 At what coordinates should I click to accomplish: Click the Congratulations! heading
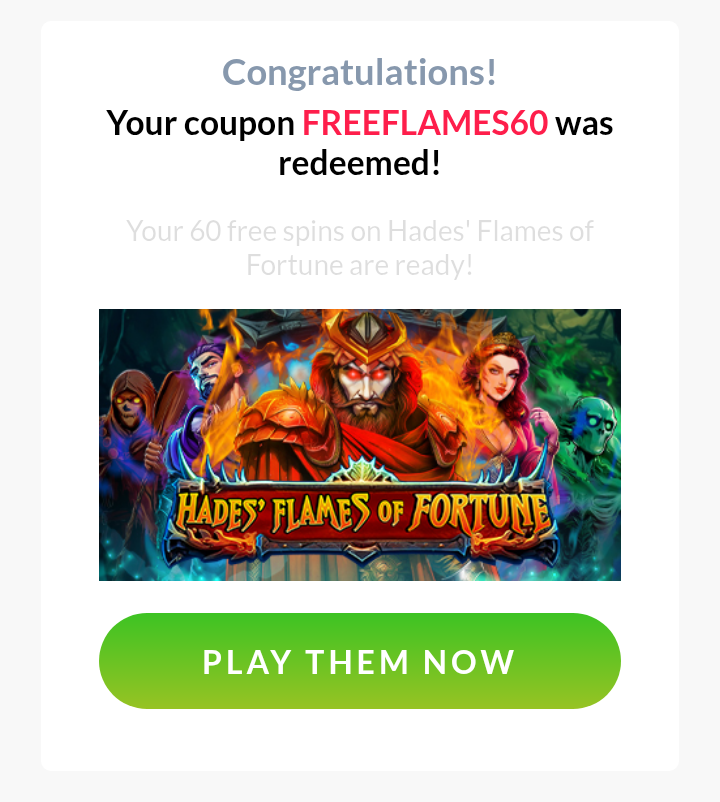coord(359,73)
